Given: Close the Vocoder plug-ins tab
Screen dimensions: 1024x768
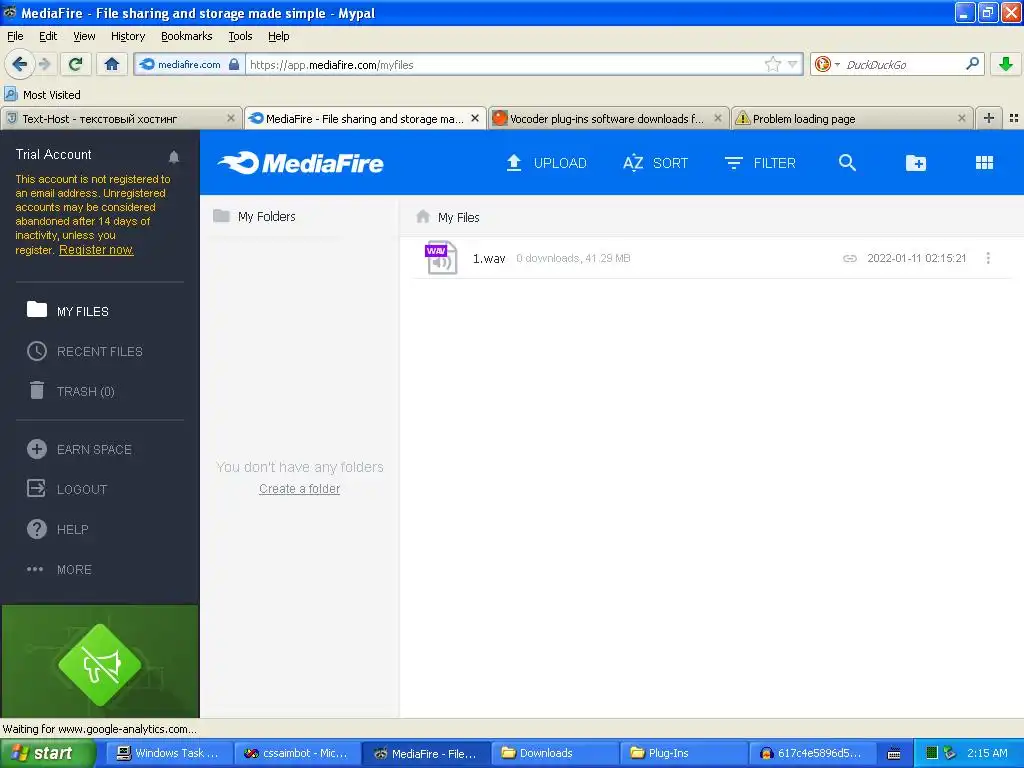Looking at the screenshot, I should [718, 118].
